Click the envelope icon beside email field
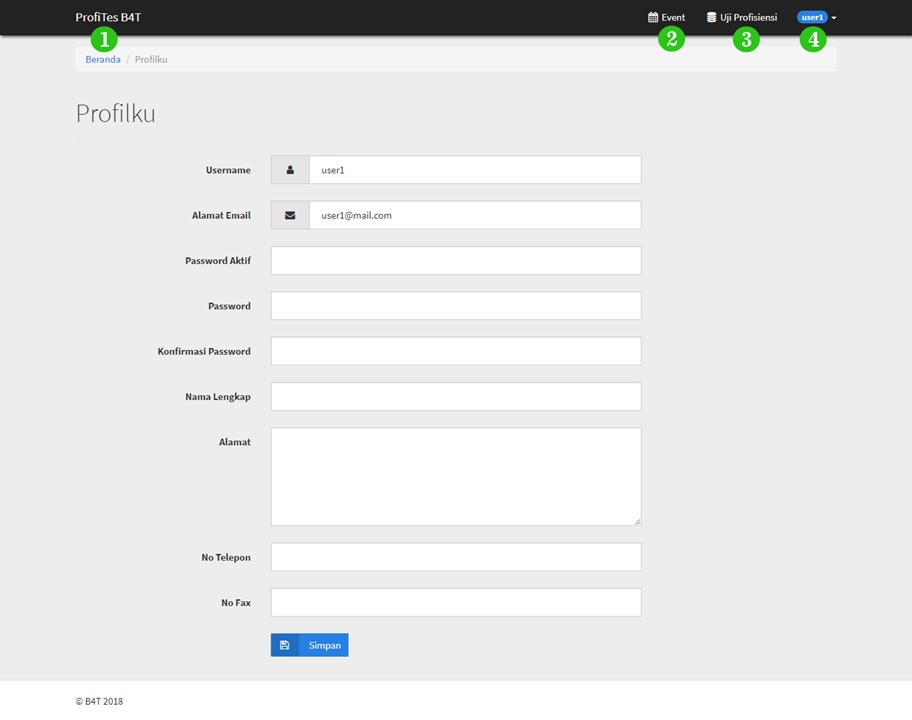Screen dimensions: 912x720 point(290,215)
